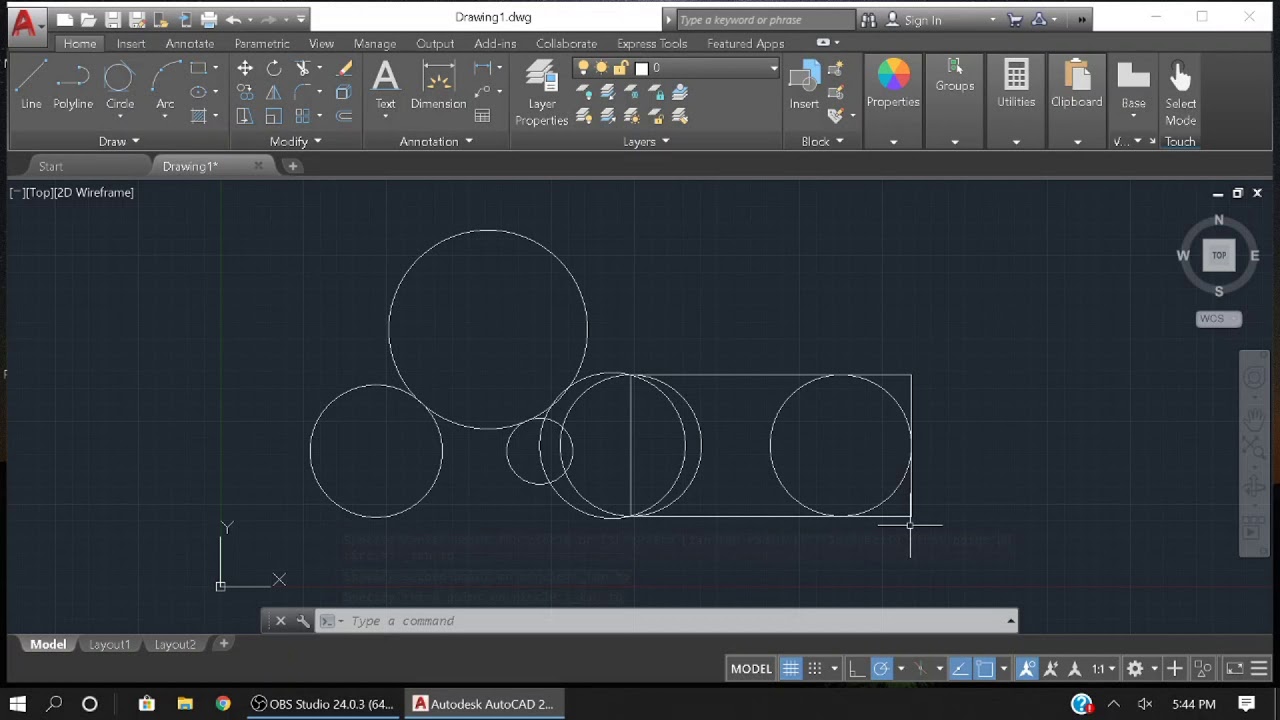This screenshot has height=720, width=1280.
Task: Select the Rotate tool
Action: tap(273, 68)
